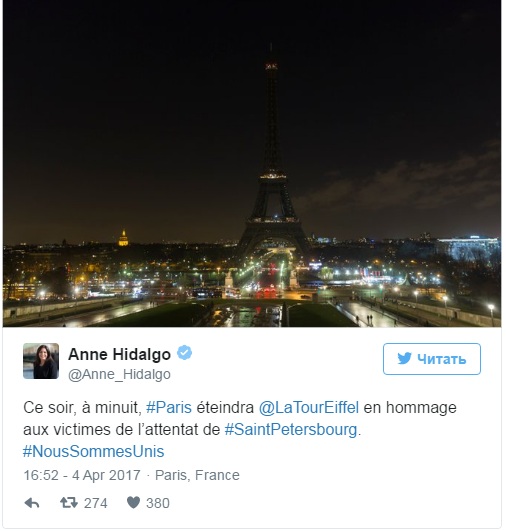Open the 16:52 - 4 Apr 2017 timestamp
This screenshot has height=531, width=506.
coord(82,475)
